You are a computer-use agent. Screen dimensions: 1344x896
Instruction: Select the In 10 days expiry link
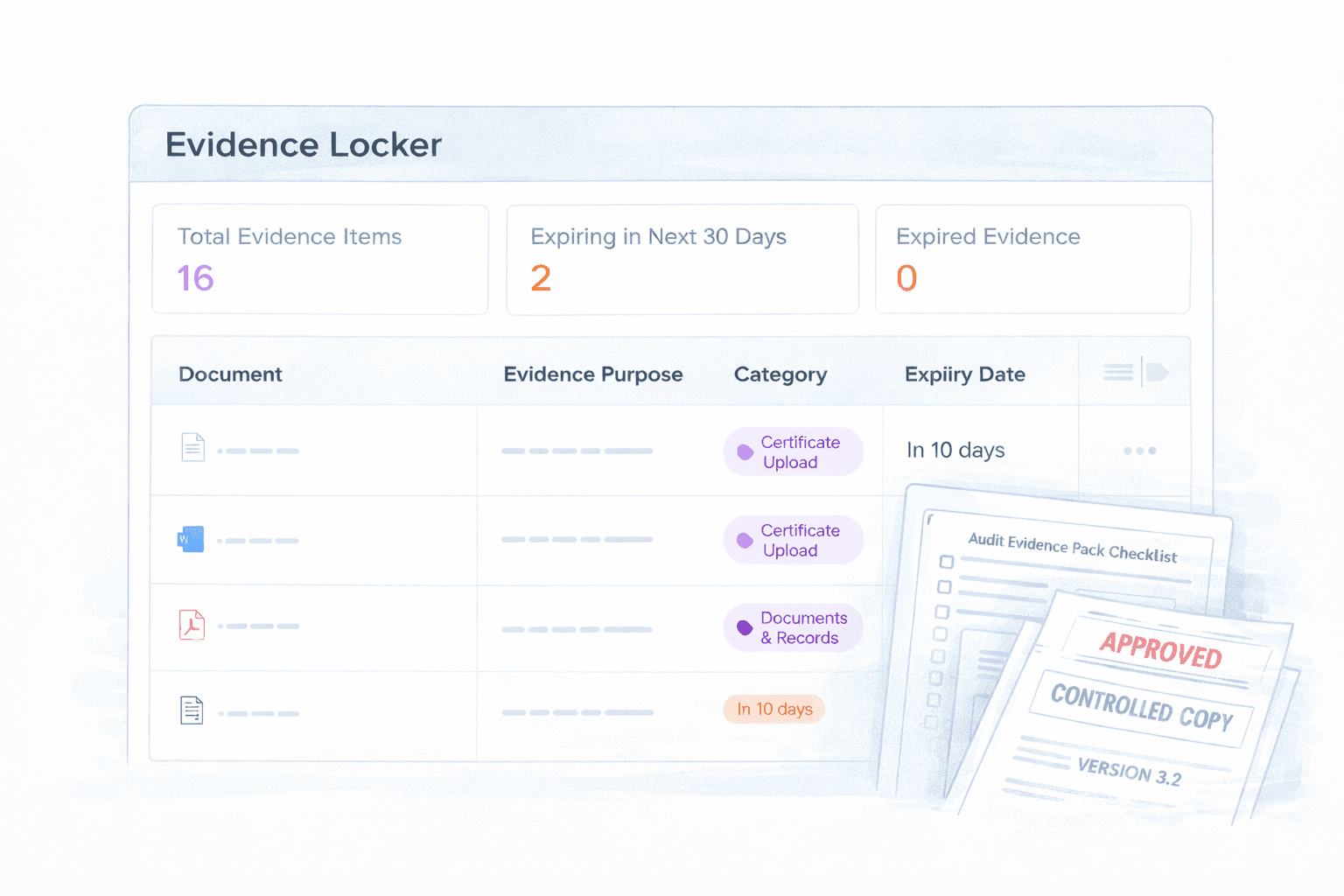tap(955, 450)
